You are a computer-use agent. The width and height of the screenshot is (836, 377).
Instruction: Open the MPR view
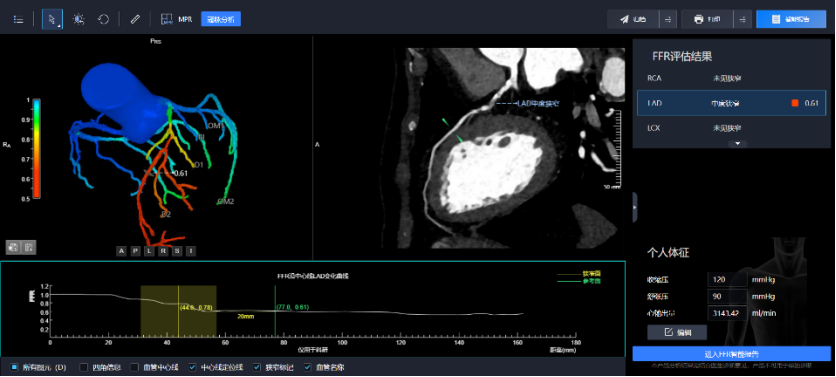point(176,20)
